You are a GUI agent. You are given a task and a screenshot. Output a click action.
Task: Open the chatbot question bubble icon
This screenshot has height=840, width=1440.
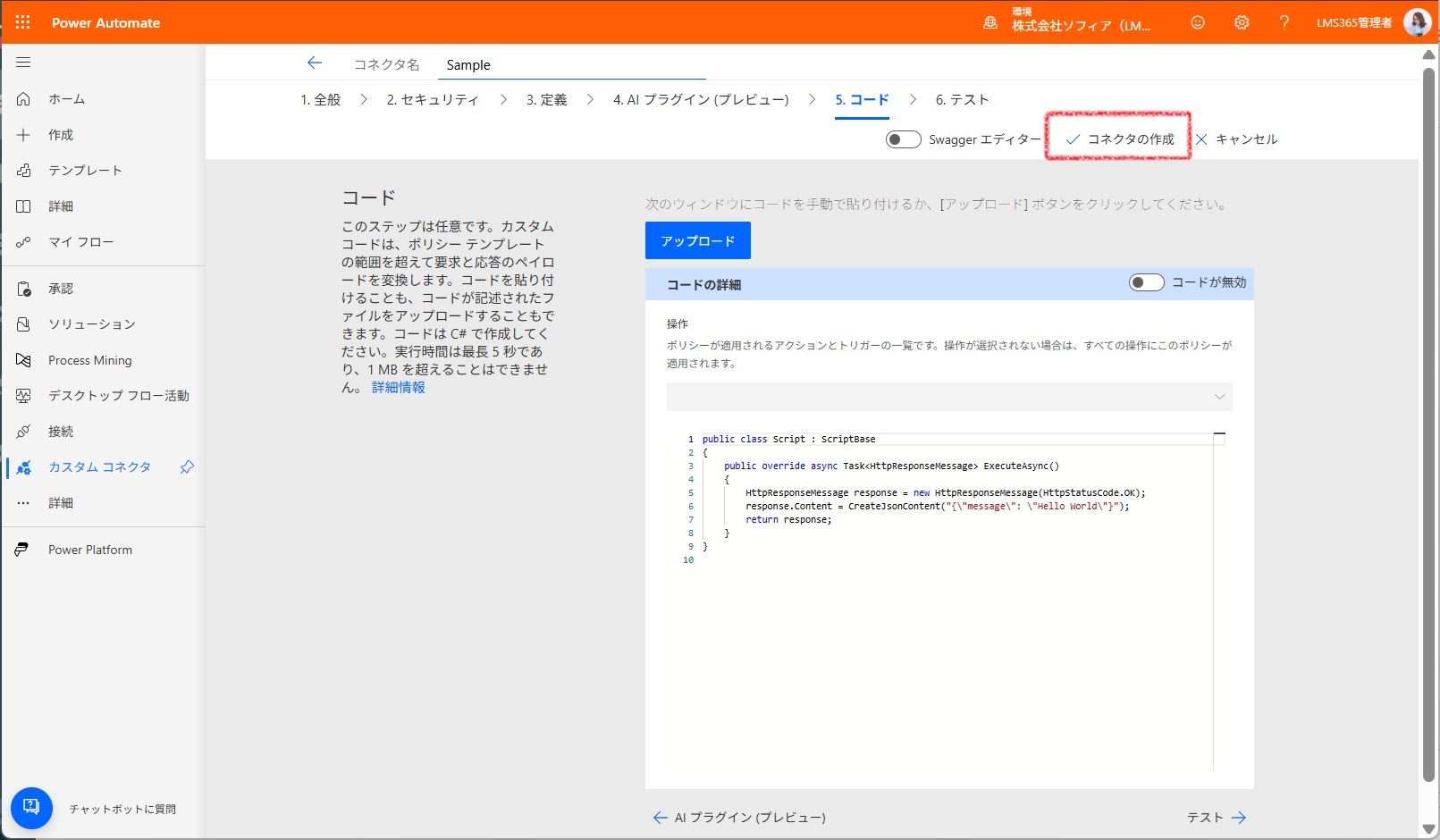click(x=31, y=808)
